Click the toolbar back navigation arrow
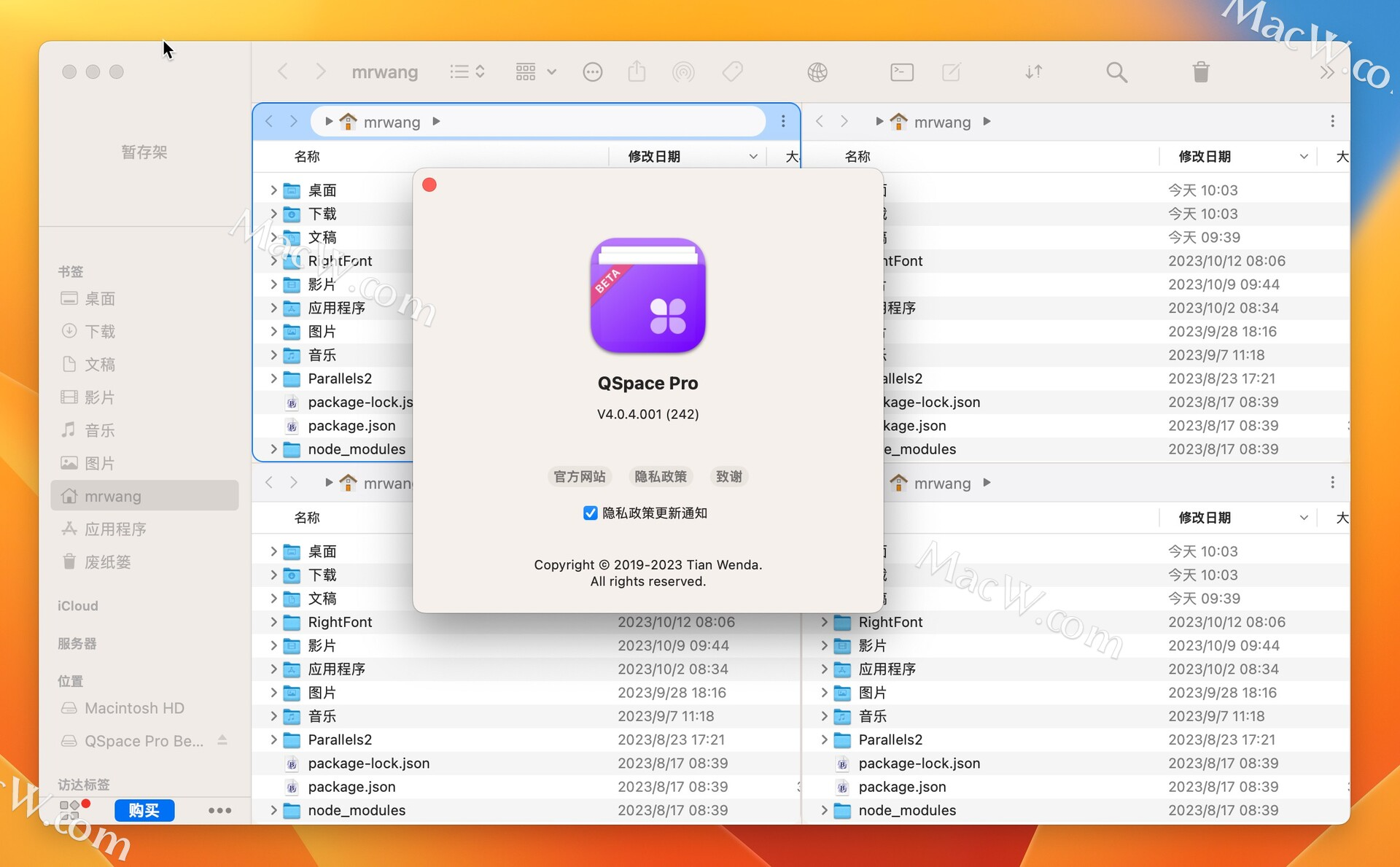 tap(283, 71)
